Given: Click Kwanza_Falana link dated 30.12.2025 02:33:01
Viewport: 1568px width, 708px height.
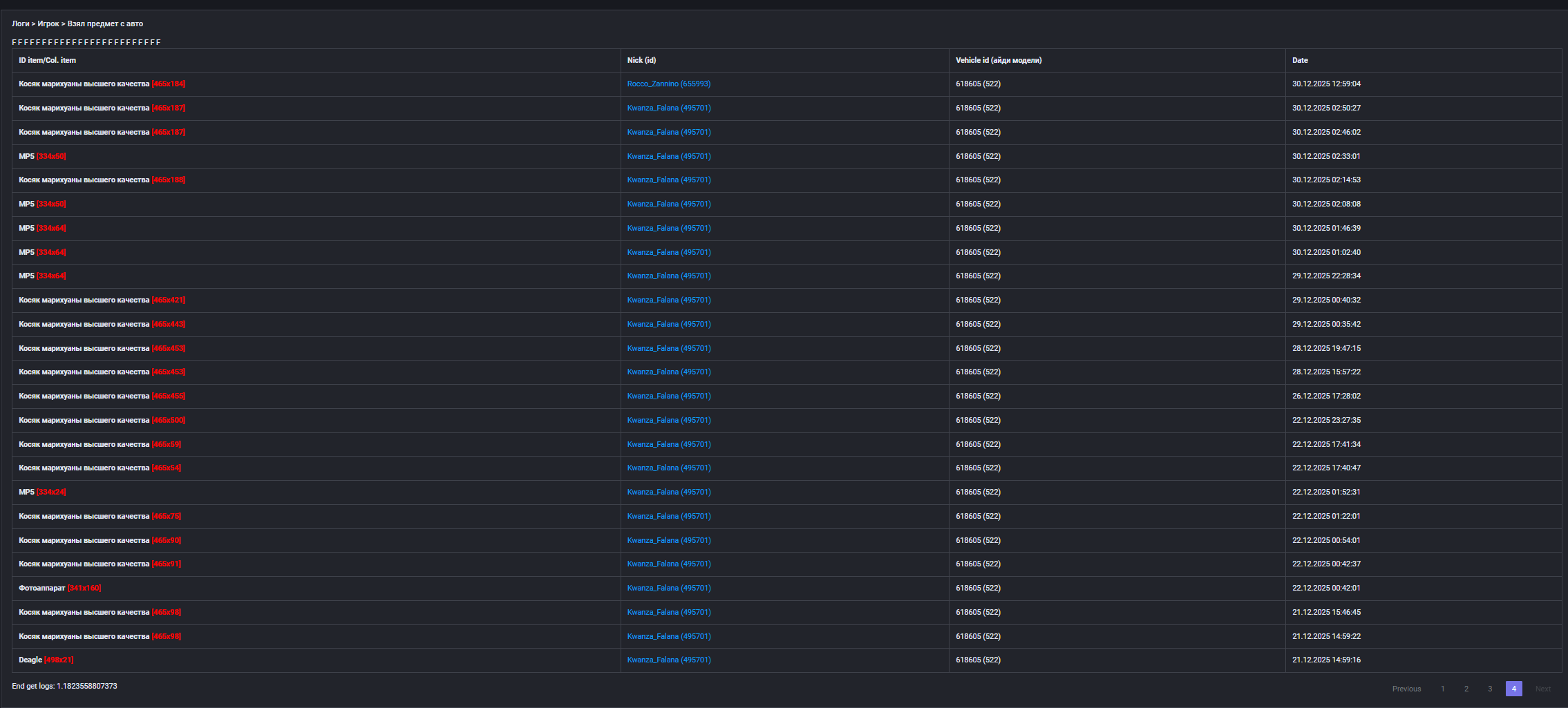Looking at the screenshot, I should [x=668, y=157].
